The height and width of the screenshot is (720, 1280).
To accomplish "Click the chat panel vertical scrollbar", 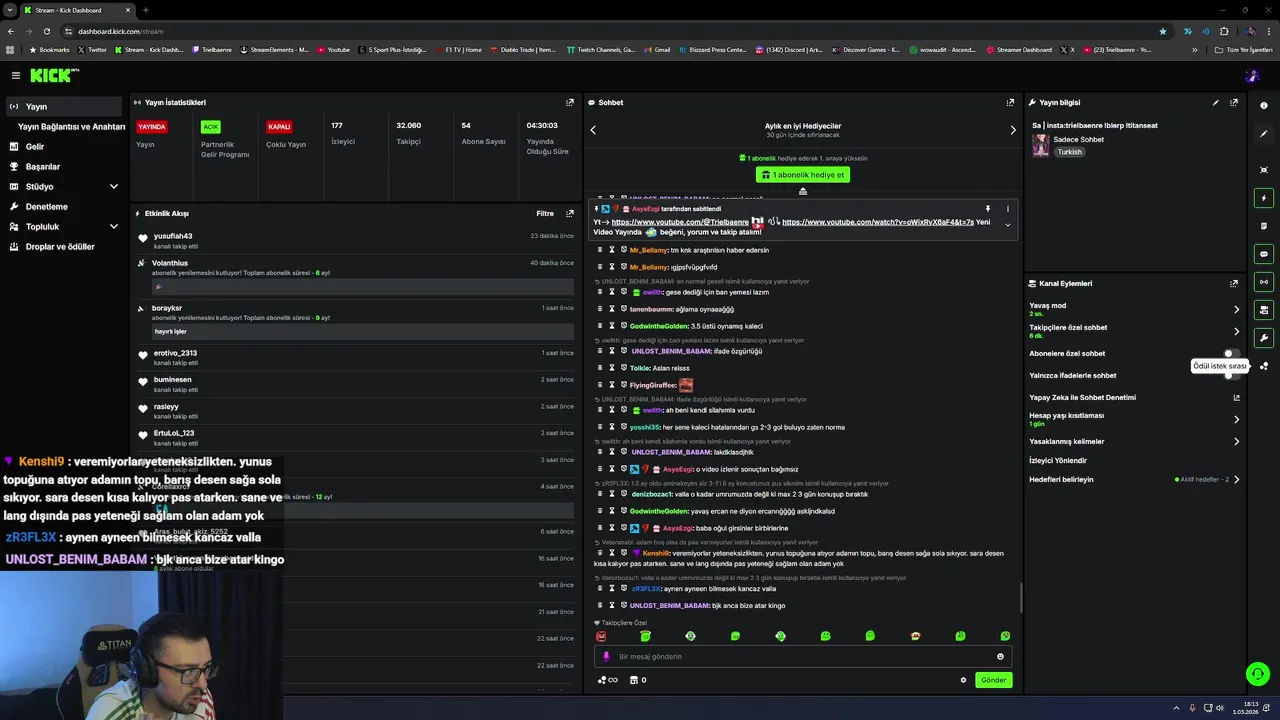I will (1020, 597).
